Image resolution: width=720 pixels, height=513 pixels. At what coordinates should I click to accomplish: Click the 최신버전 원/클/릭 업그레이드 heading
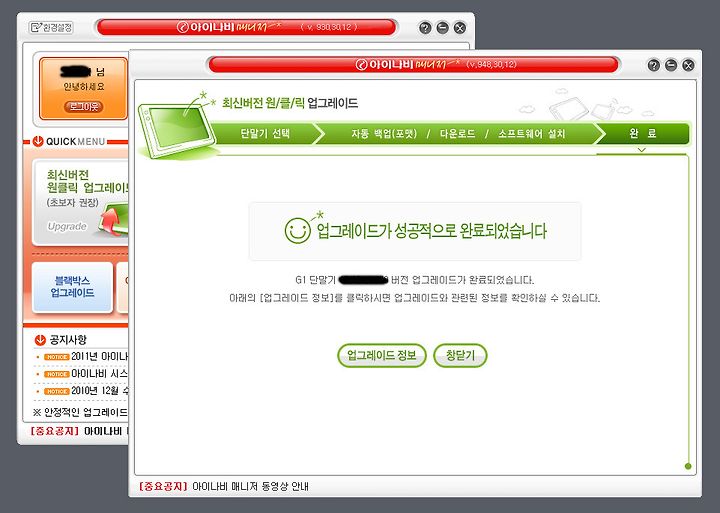tap(290, 103)
